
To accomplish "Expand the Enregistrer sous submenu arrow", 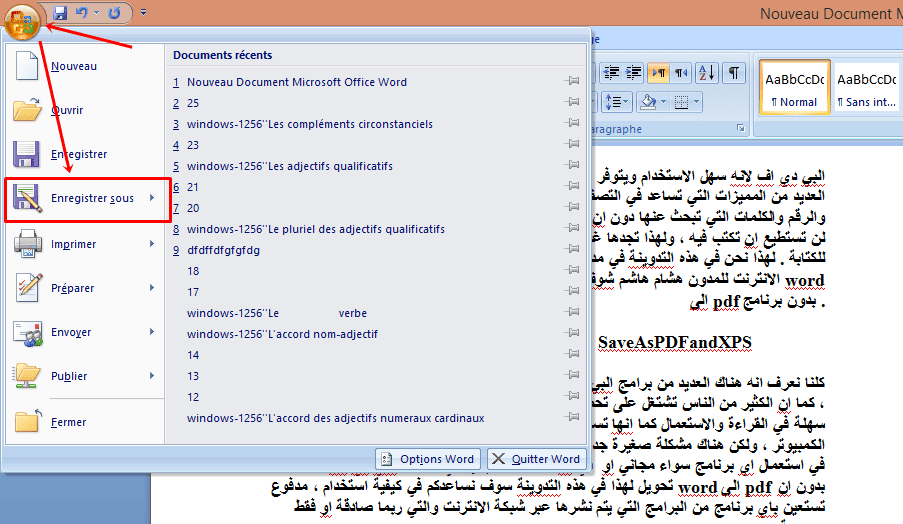I will point(152,198).
